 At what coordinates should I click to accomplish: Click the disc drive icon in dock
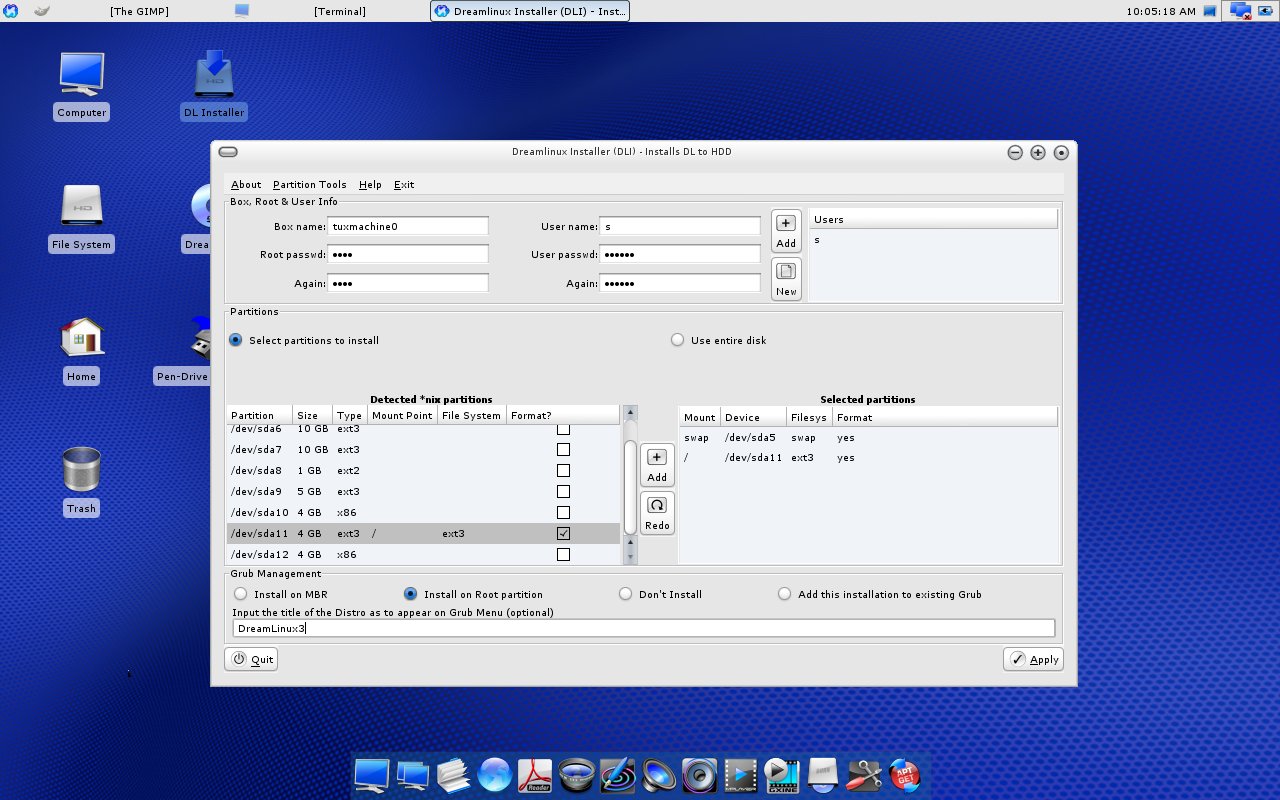(823, 775)
